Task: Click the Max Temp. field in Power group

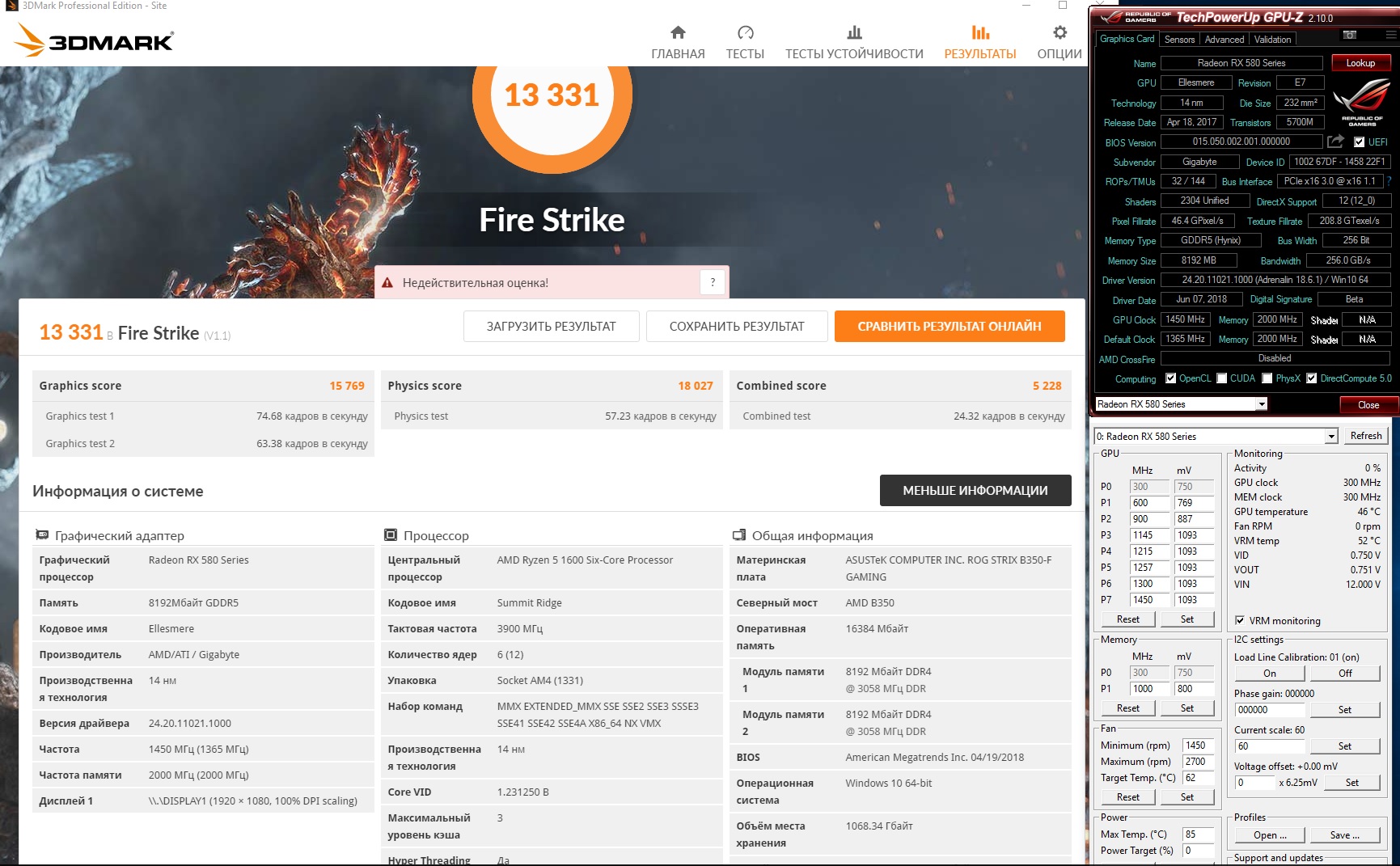Action: pyautogui.click(x=1198, y=834)
